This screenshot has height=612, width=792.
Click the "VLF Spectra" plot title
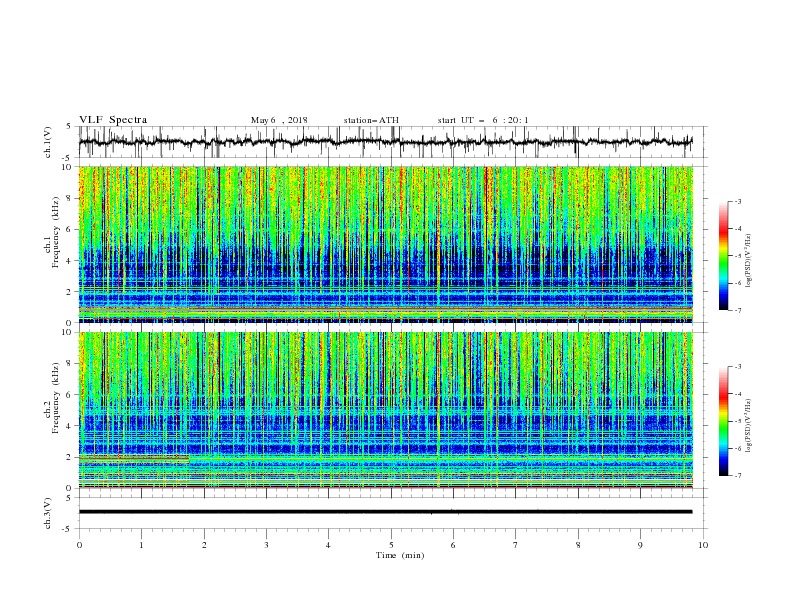click(x=113, y=120)
